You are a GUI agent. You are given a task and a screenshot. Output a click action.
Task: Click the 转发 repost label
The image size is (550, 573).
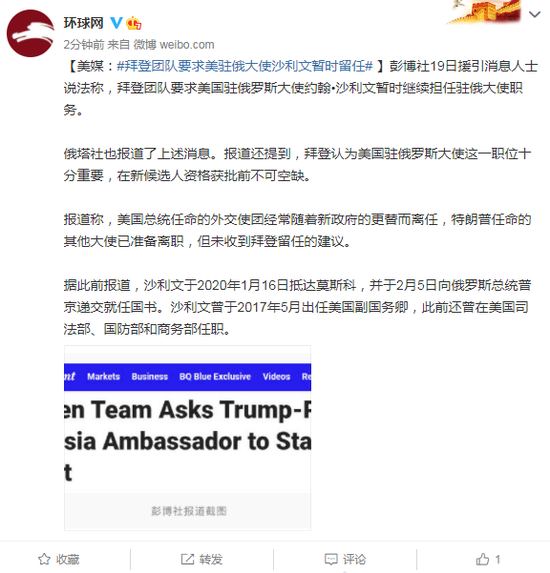[211, 559]
